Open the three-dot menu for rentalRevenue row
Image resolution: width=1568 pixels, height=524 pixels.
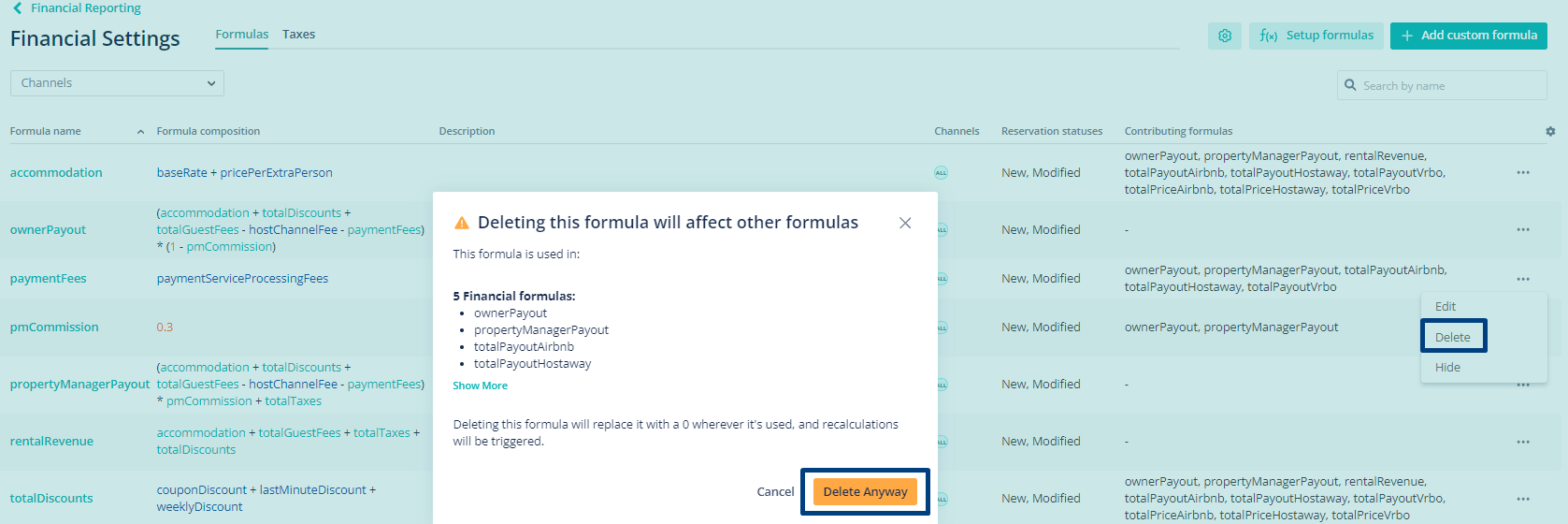1523,442
